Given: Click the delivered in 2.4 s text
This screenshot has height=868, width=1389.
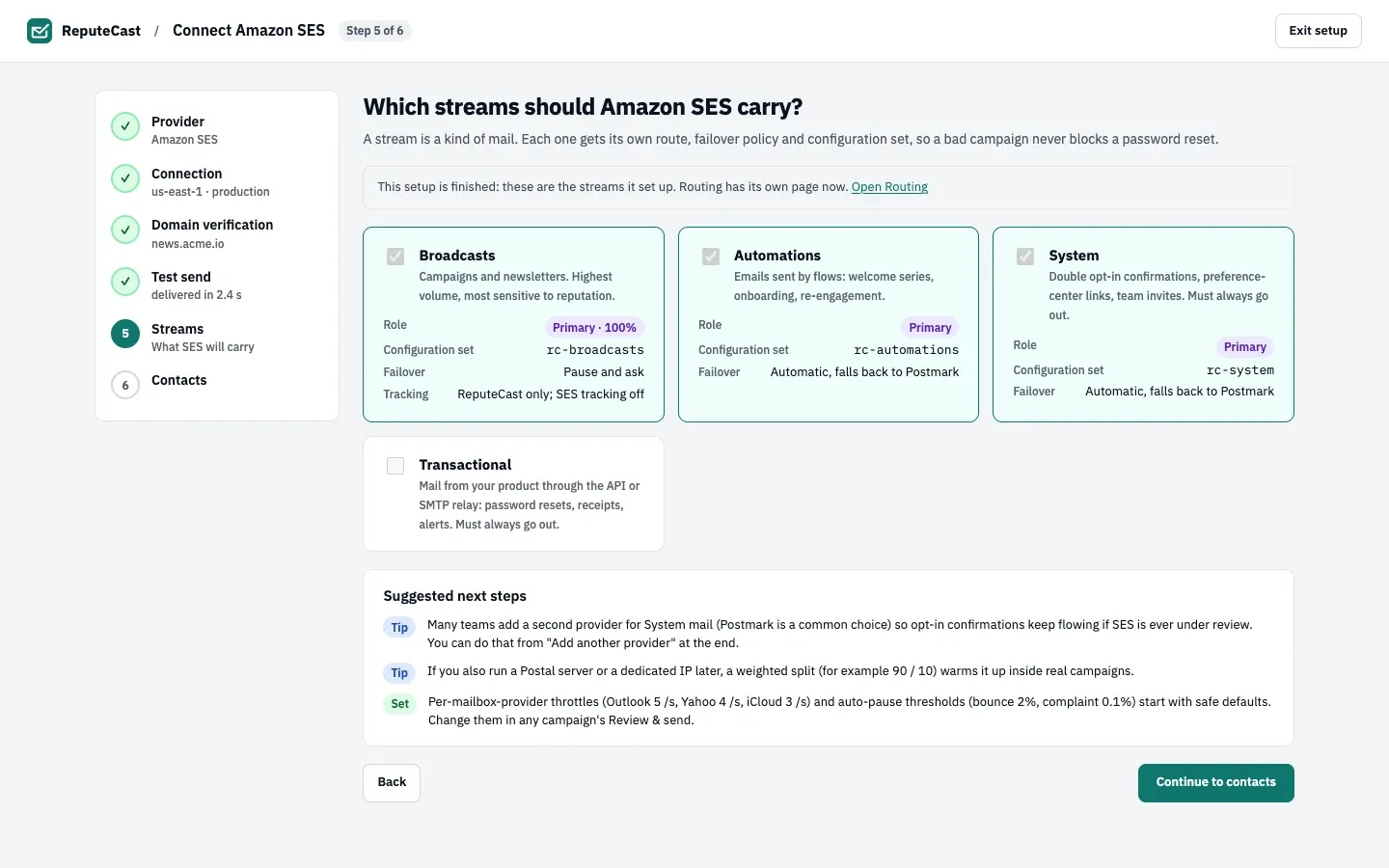Looking at the screenshot, I should click(197, 295).
